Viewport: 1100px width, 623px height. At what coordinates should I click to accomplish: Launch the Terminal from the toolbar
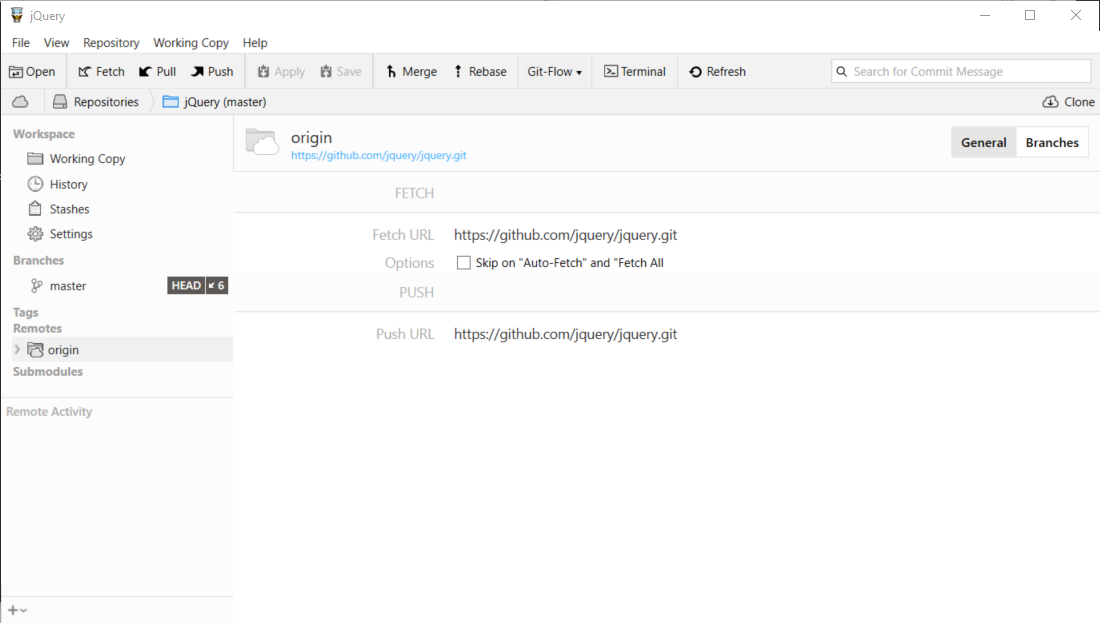[x=635, y=72]
